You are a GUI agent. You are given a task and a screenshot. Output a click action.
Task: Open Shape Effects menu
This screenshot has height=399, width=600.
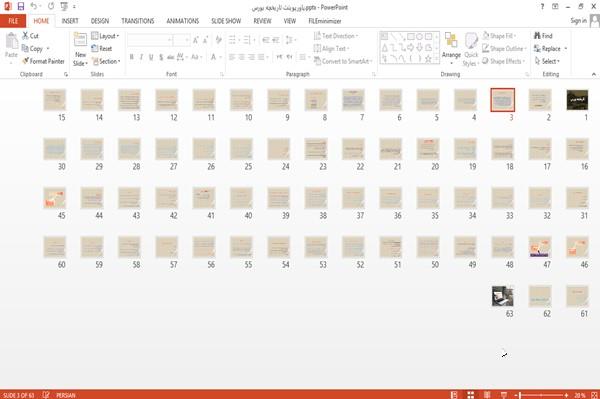pyautogui.click(x=504, y=61)
